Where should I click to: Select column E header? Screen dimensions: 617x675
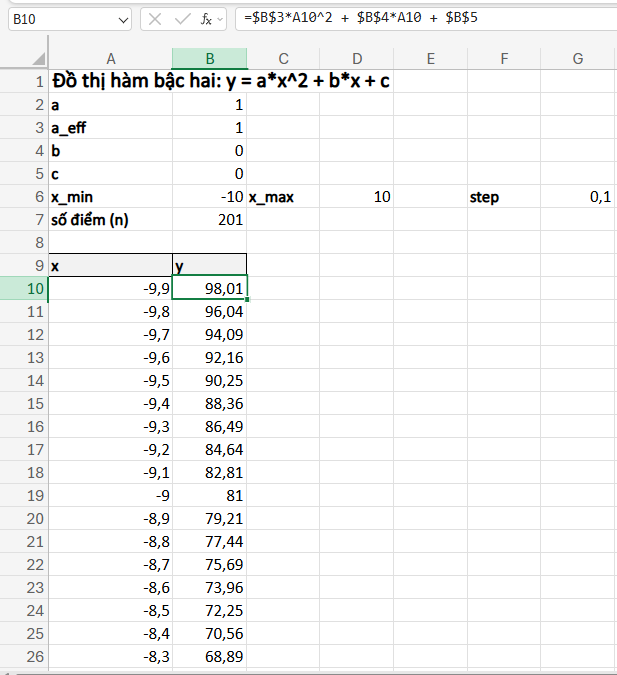[x=431, y=59]
